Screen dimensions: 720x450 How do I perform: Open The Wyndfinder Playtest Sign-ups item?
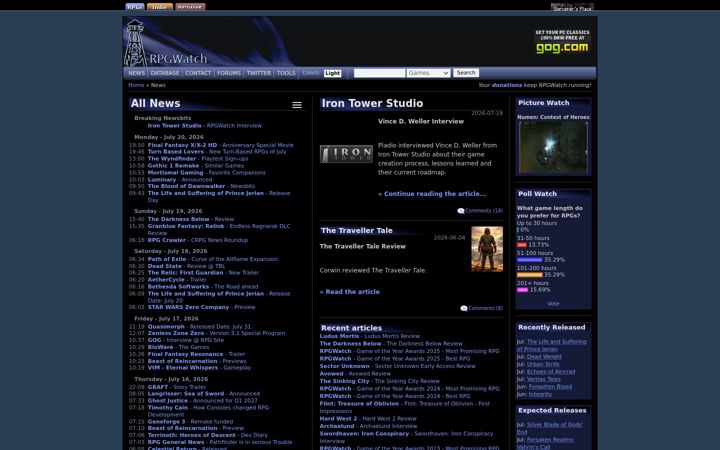tap(198, 159)
